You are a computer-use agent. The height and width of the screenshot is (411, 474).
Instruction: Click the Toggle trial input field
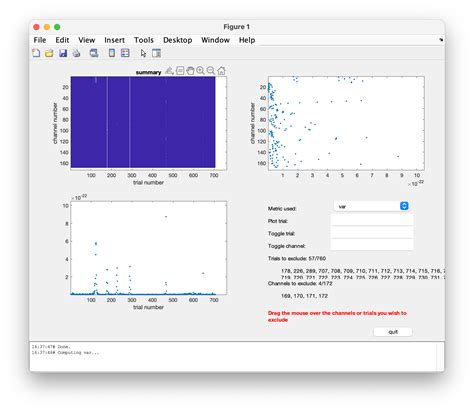pyautogui.click(x=372, y=232)
